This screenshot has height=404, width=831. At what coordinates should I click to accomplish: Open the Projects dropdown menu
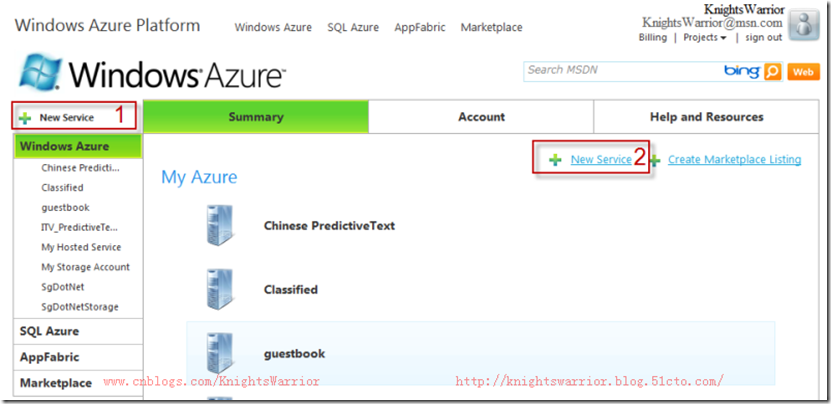(x=705, y=38)
